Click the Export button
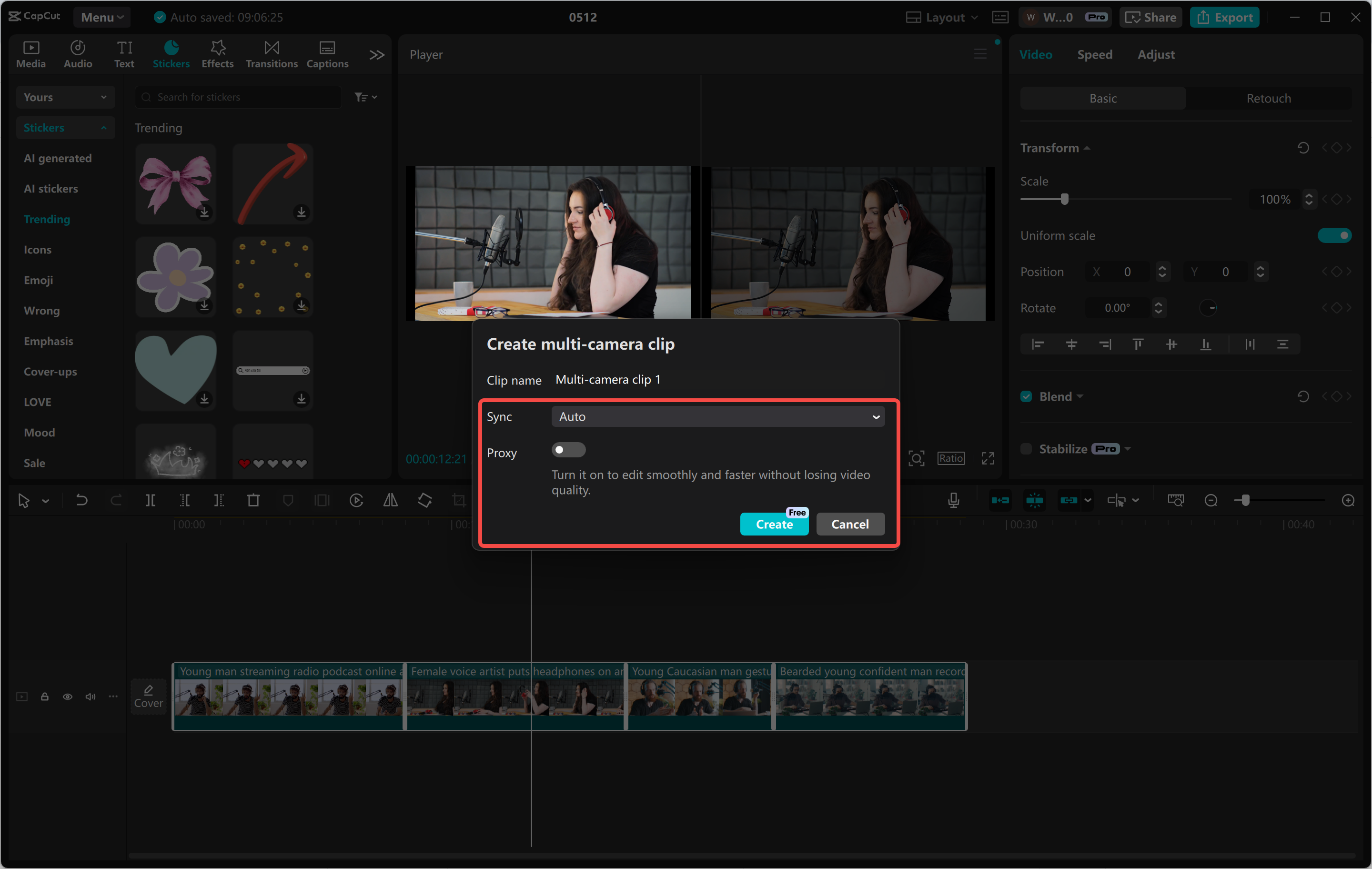1372x869 pixels. click(x=1225, y=17)
